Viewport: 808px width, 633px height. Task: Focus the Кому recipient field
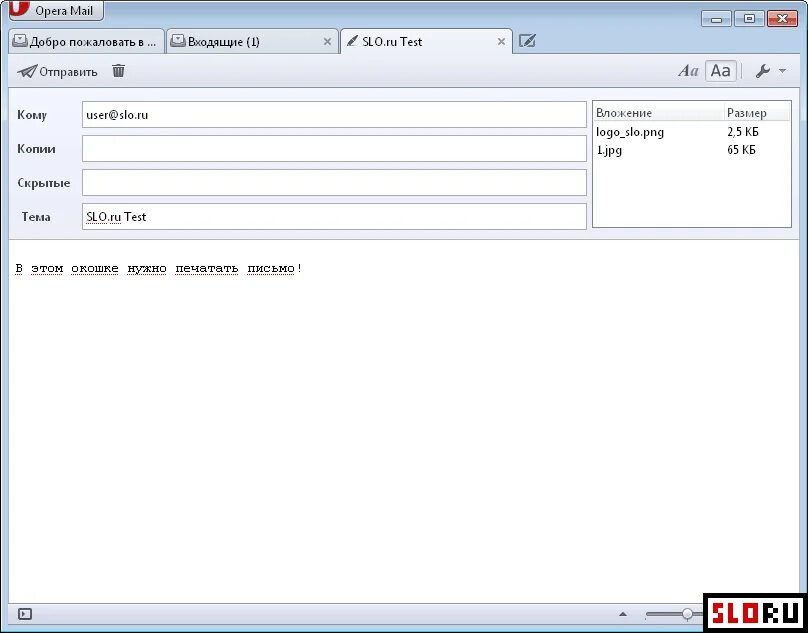pos(334,114)
